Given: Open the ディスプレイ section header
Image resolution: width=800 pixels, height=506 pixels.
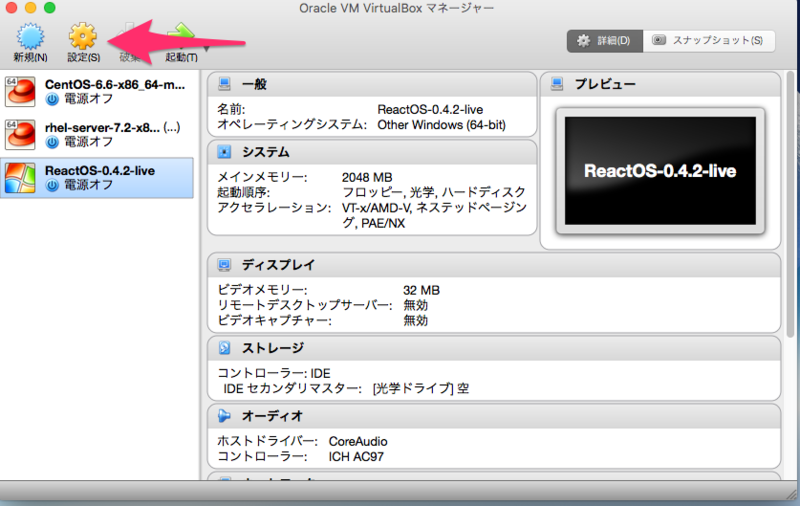Looking at the screenshot, I should (x=494, y=265).
